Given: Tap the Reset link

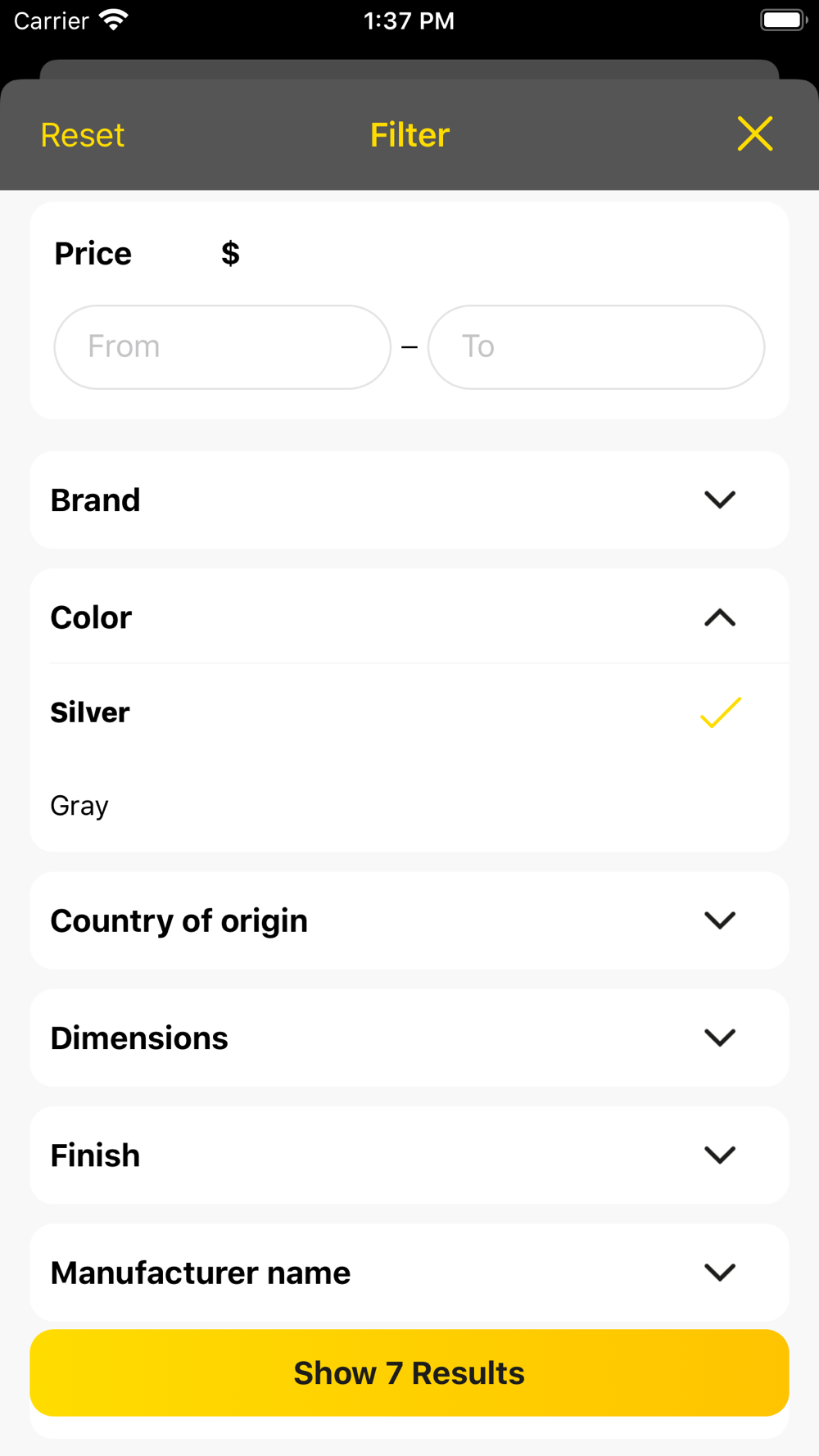Looking at the screenshot, I should (x=83, y=135).
